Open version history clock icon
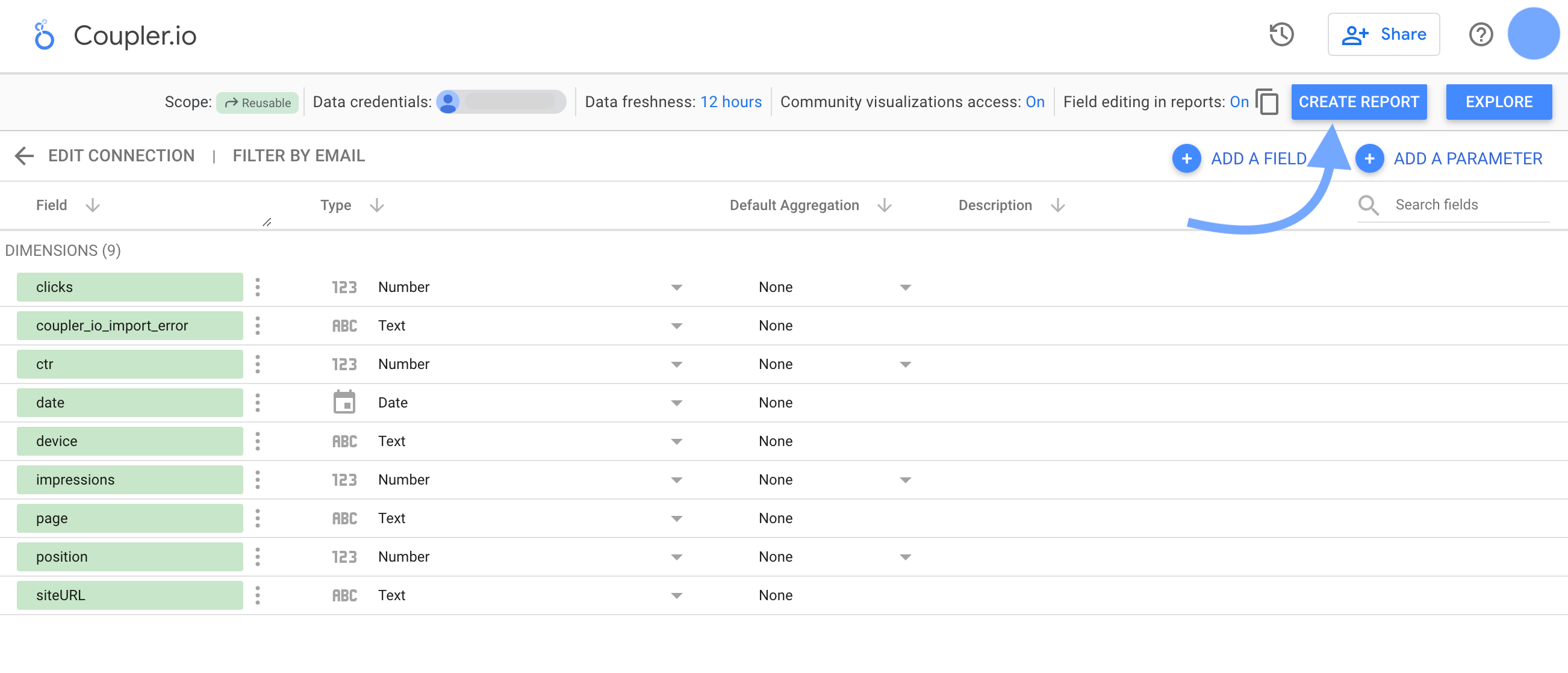This screenshot has height=673, width=1568. click(x=1281, y=35)
